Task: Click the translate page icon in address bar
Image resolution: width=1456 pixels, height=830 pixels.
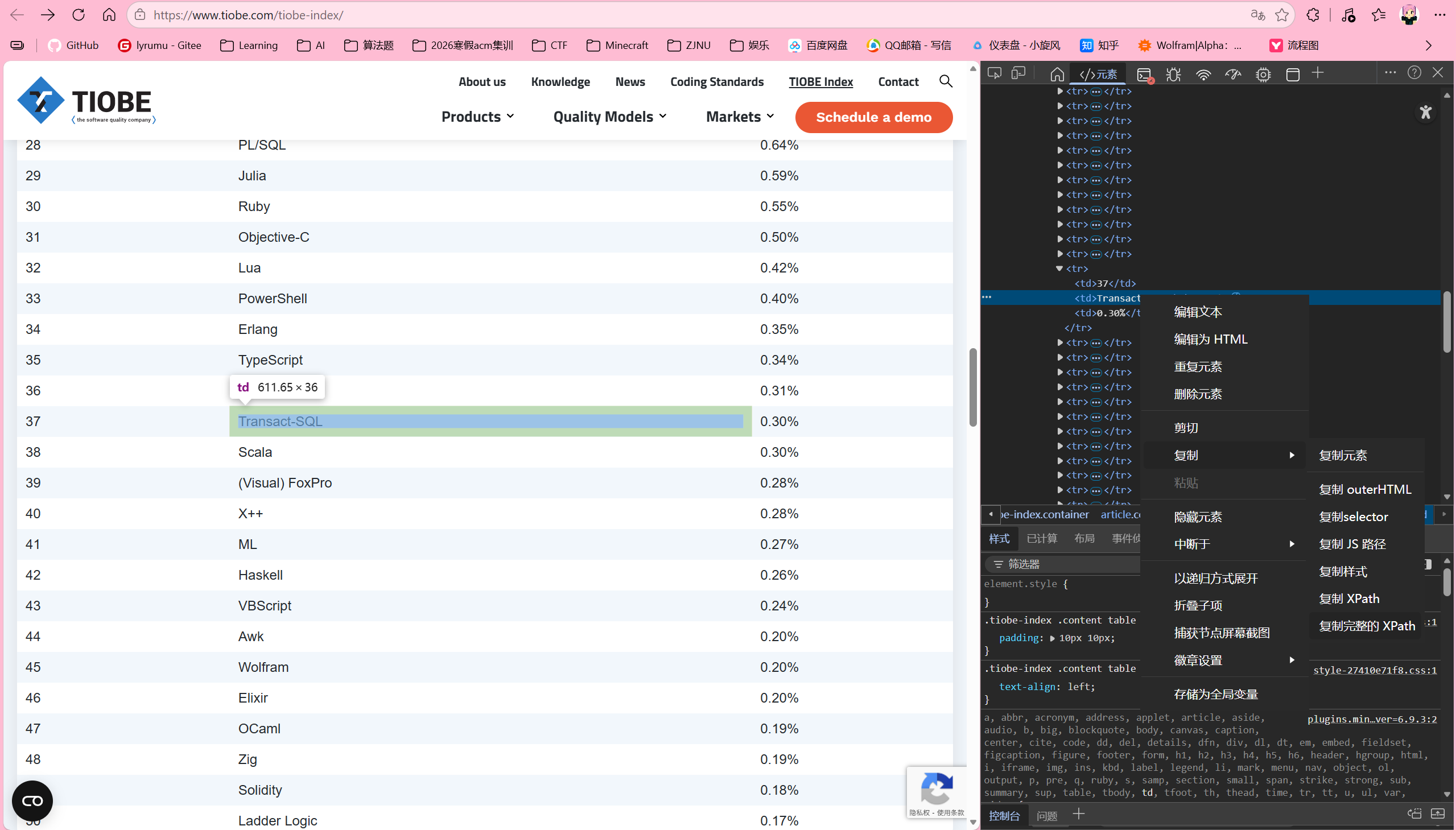Action: (1257, 15)
